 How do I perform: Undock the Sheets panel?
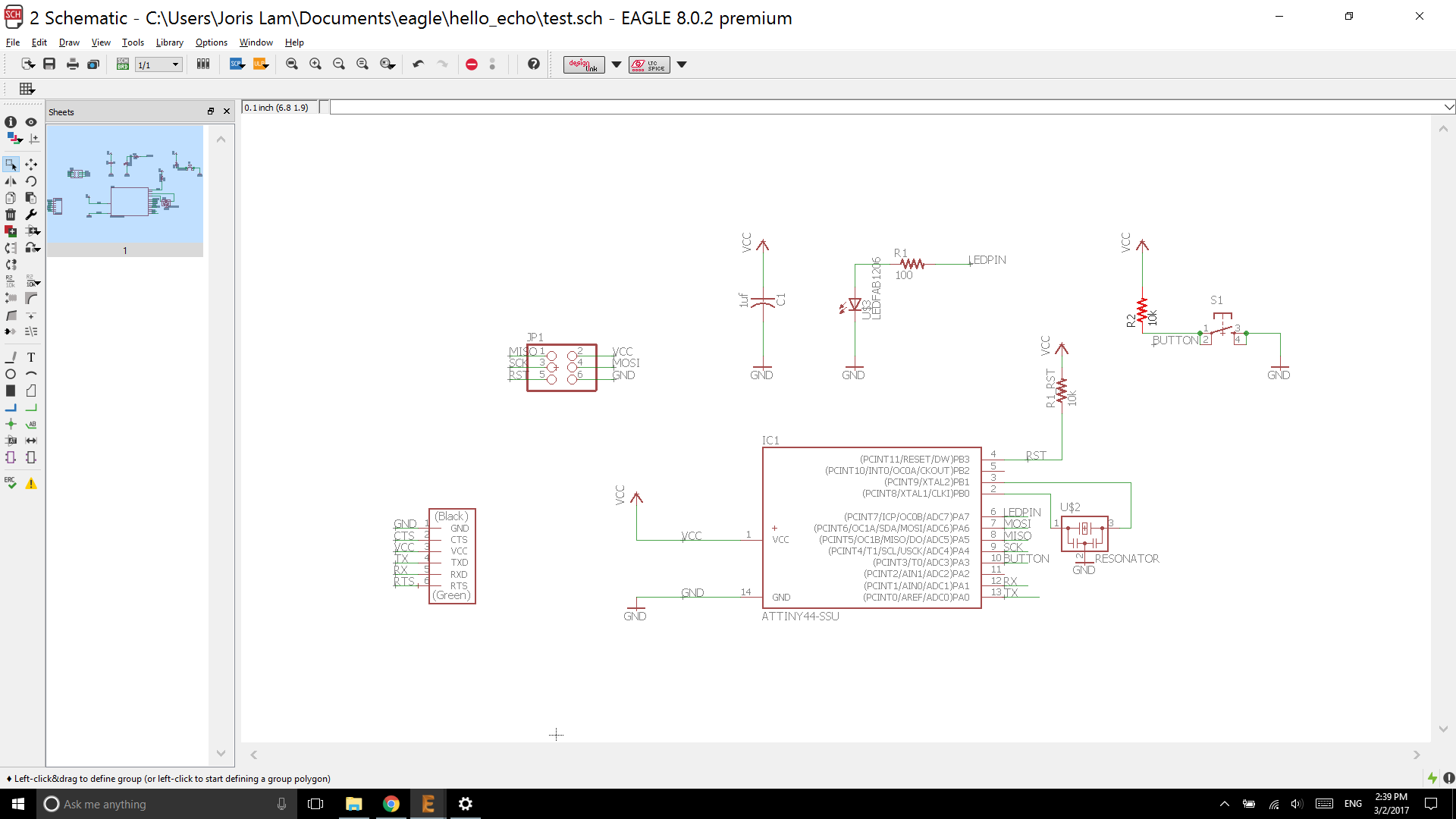click(211, 111)
